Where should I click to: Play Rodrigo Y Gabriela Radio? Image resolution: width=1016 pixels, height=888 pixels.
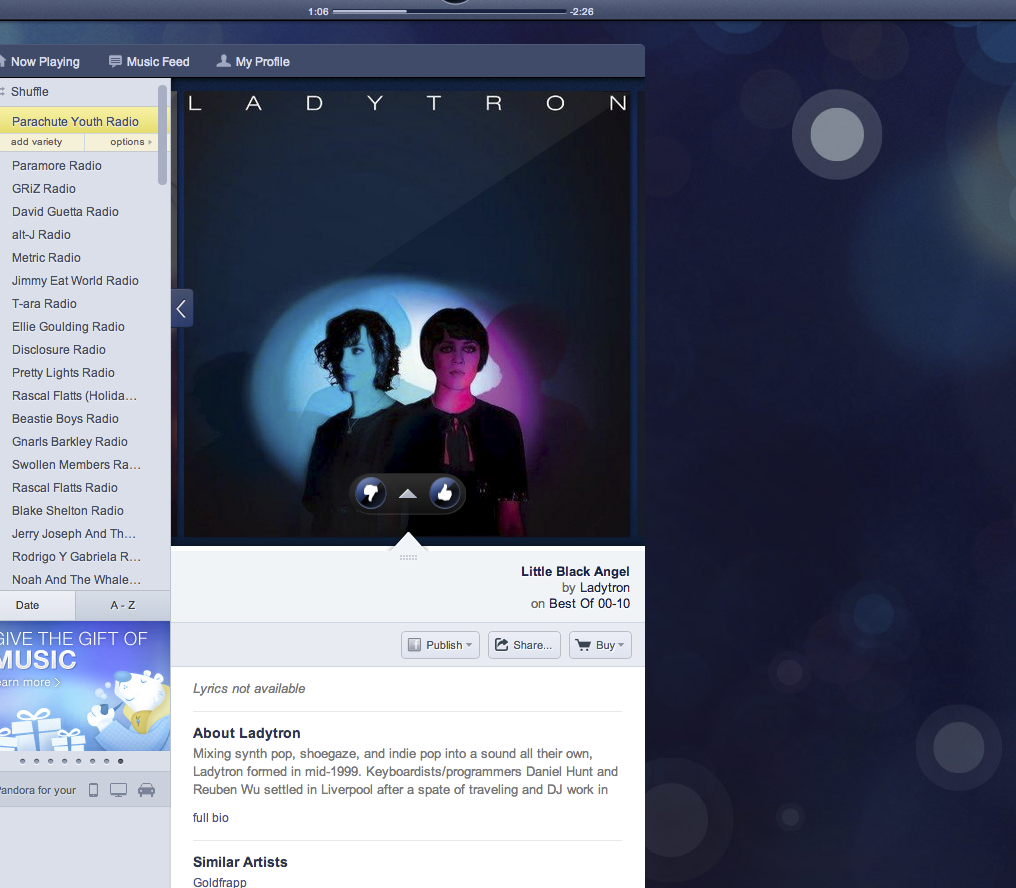76,557
